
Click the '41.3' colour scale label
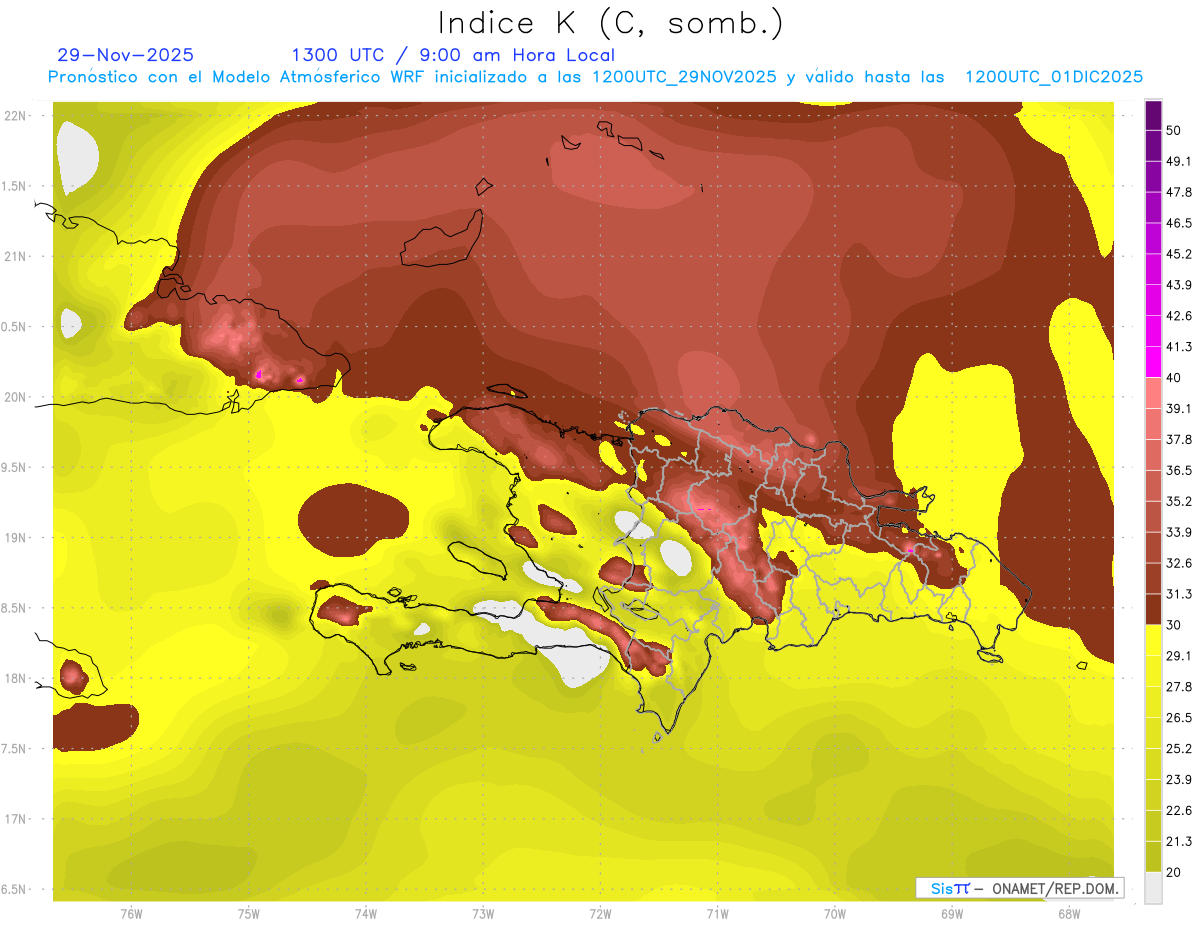coord(1179,347)
